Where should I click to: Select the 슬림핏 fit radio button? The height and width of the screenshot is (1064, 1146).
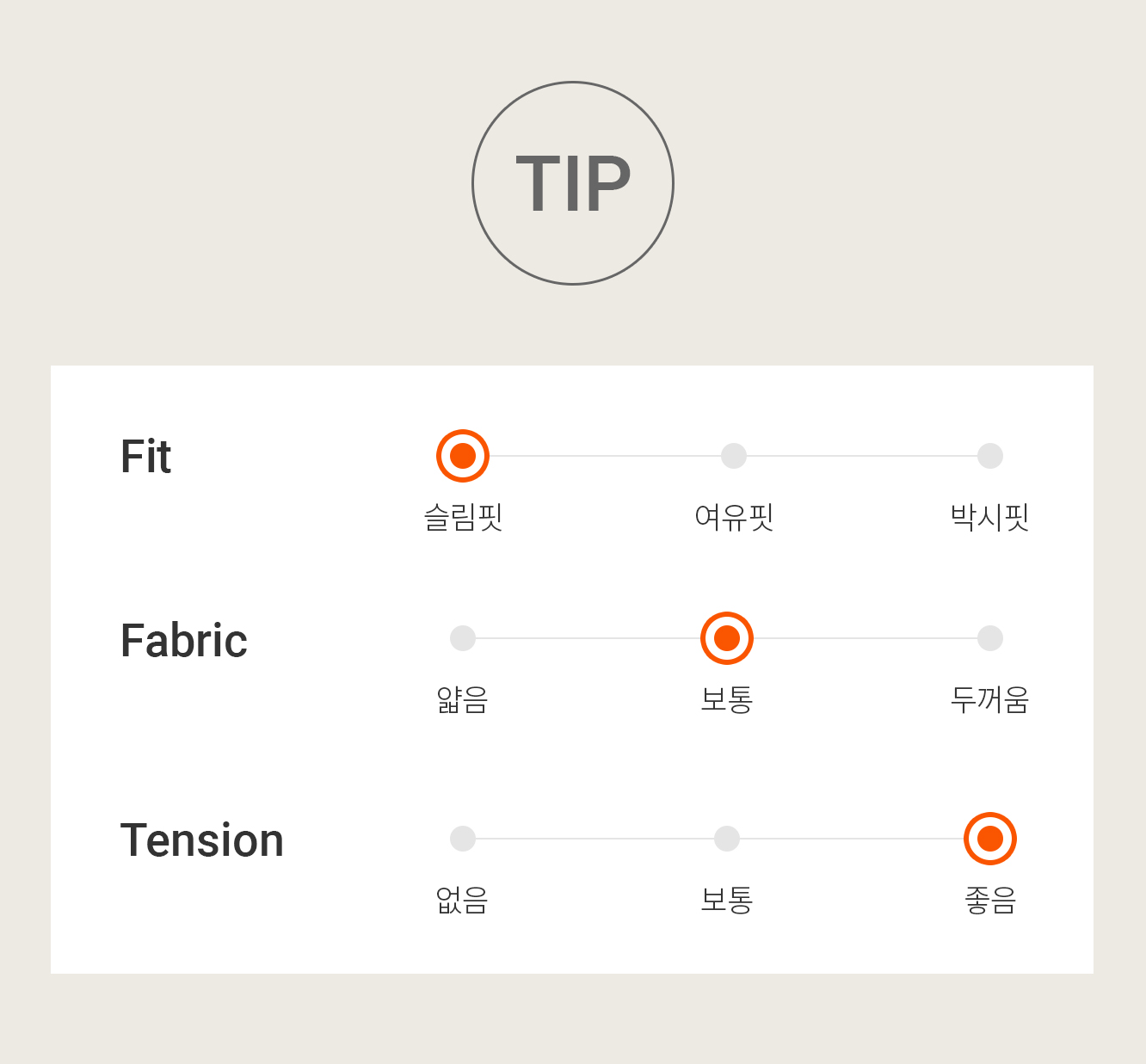coord(463,456)
